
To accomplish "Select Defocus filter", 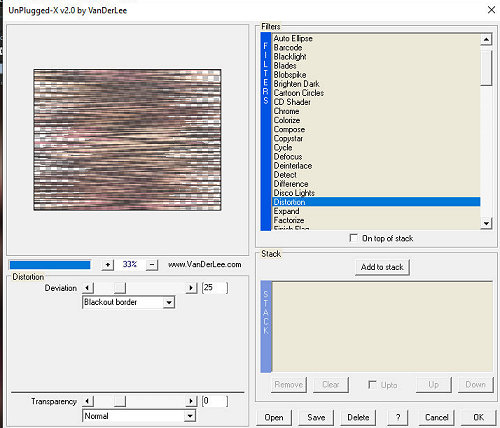I will click(376, 157).
